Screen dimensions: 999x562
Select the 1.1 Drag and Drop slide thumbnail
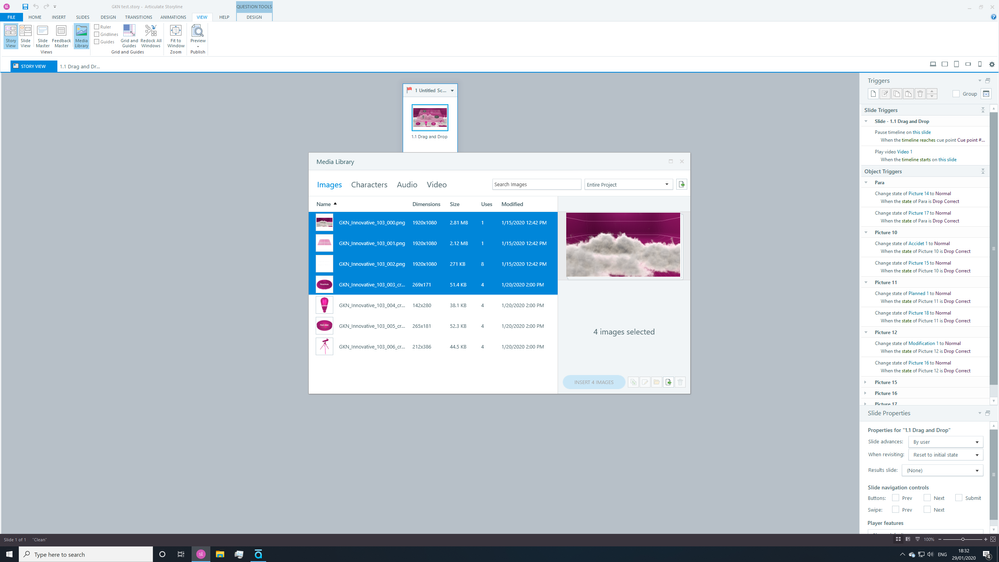point(429,118)
